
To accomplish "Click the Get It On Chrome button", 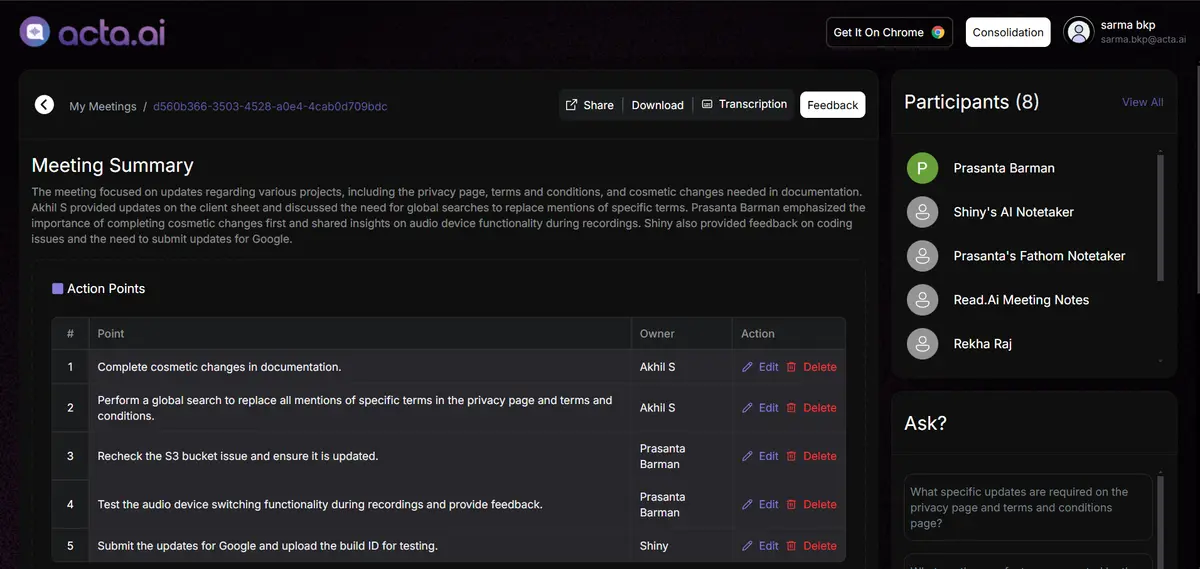I will pyautogui.click(x=888, y=32).
